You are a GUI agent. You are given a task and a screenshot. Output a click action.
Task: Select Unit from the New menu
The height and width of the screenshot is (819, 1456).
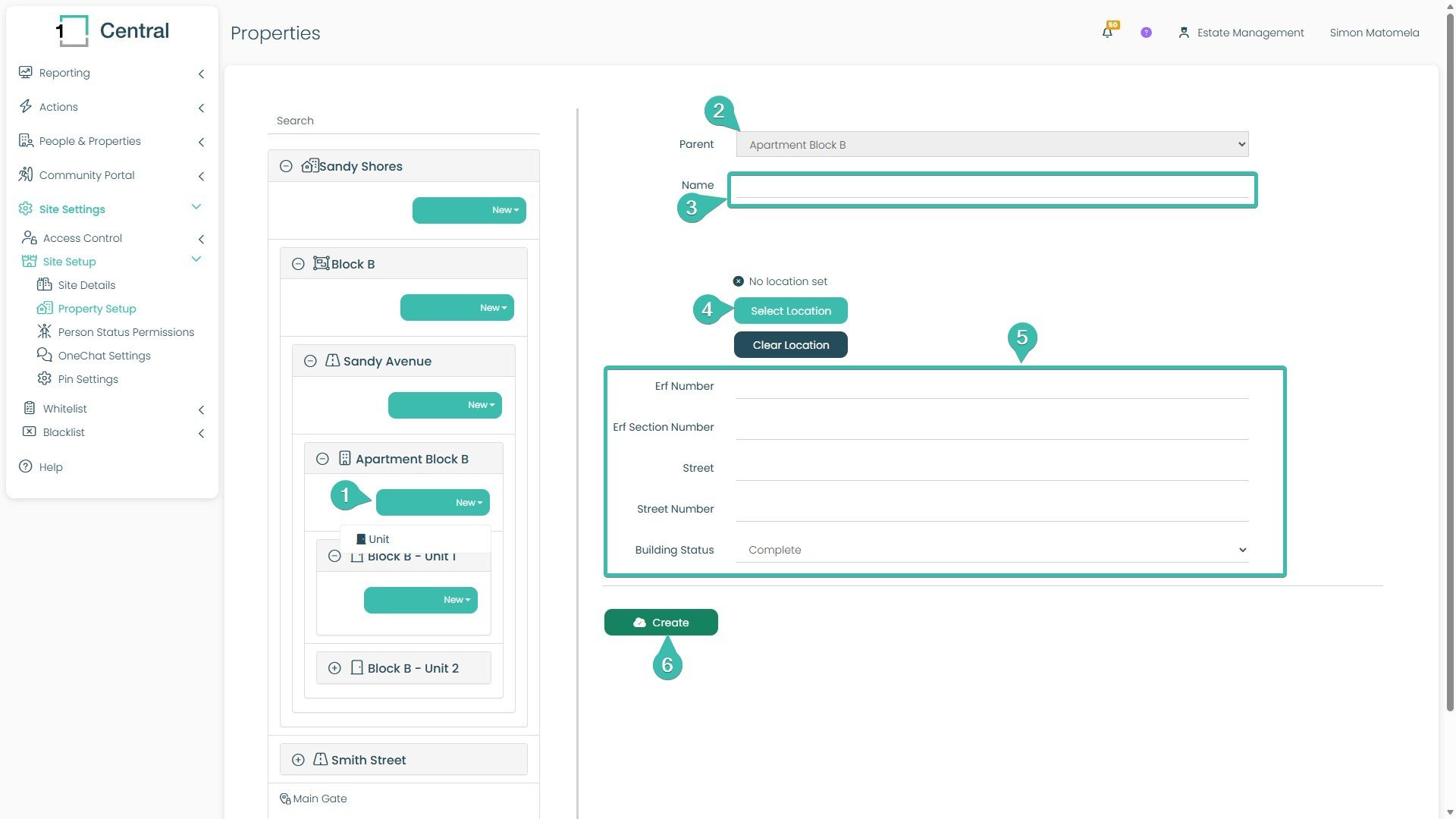[372, 539]
